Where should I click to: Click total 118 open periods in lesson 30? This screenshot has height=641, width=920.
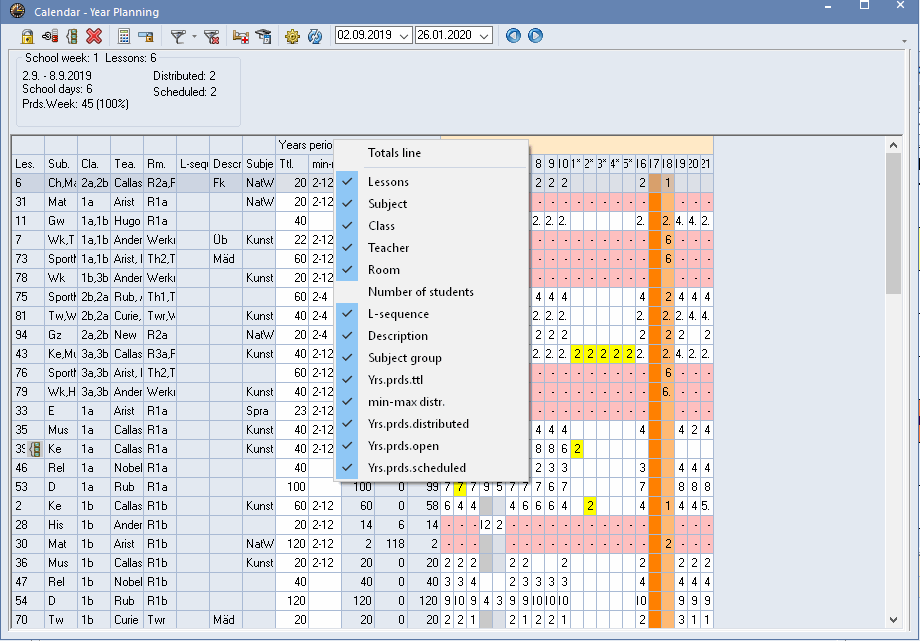(391, 544)
